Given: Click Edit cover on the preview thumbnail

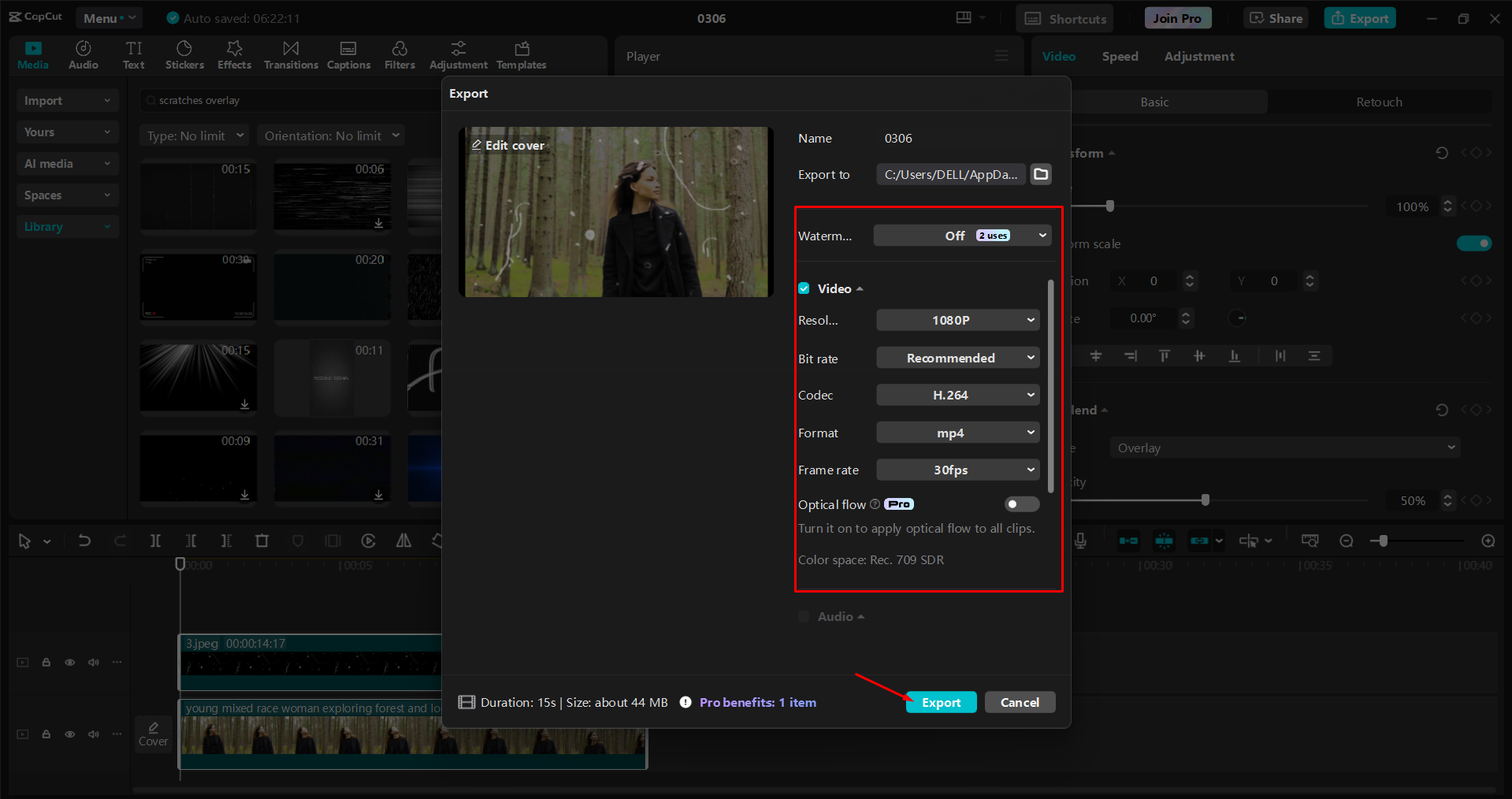Looking at the screenshot, I should [x=507, y=145].
